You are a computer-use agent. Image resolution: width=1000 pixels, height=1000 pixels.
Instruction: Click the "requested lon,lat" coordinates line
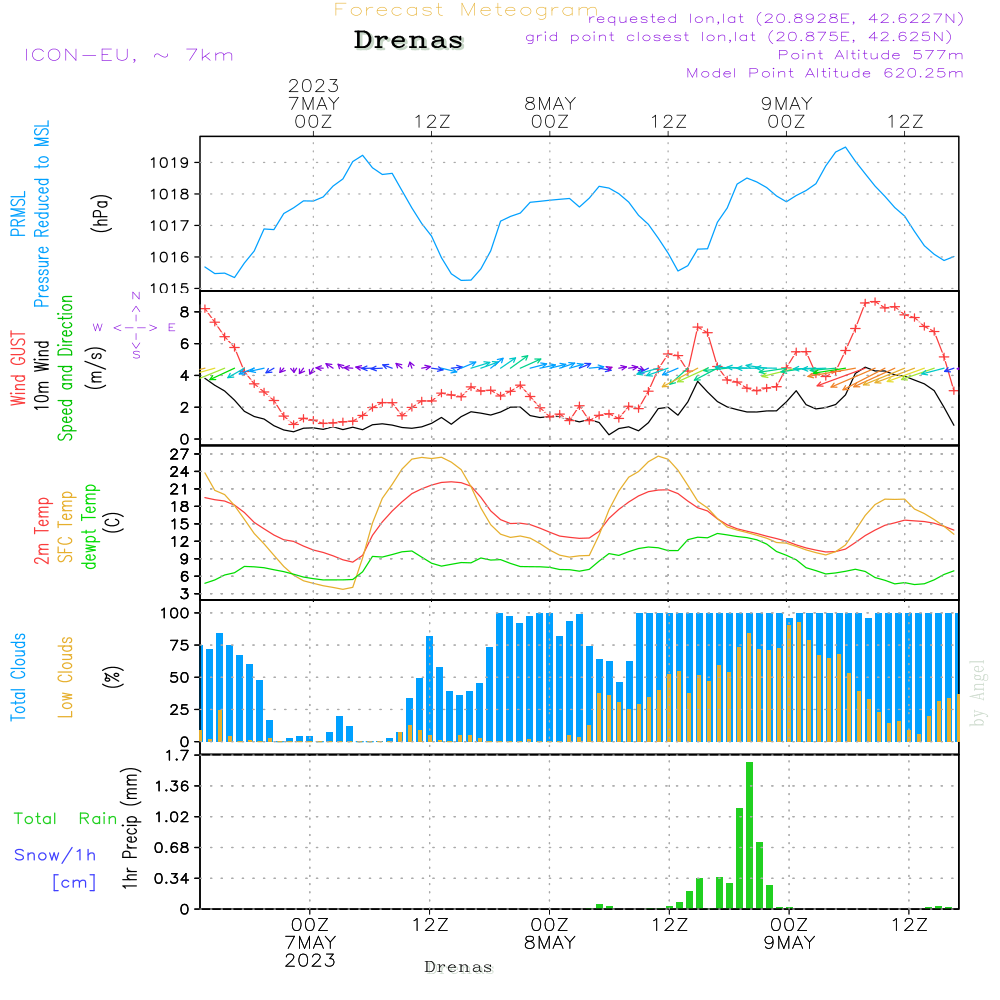point(776,19)
